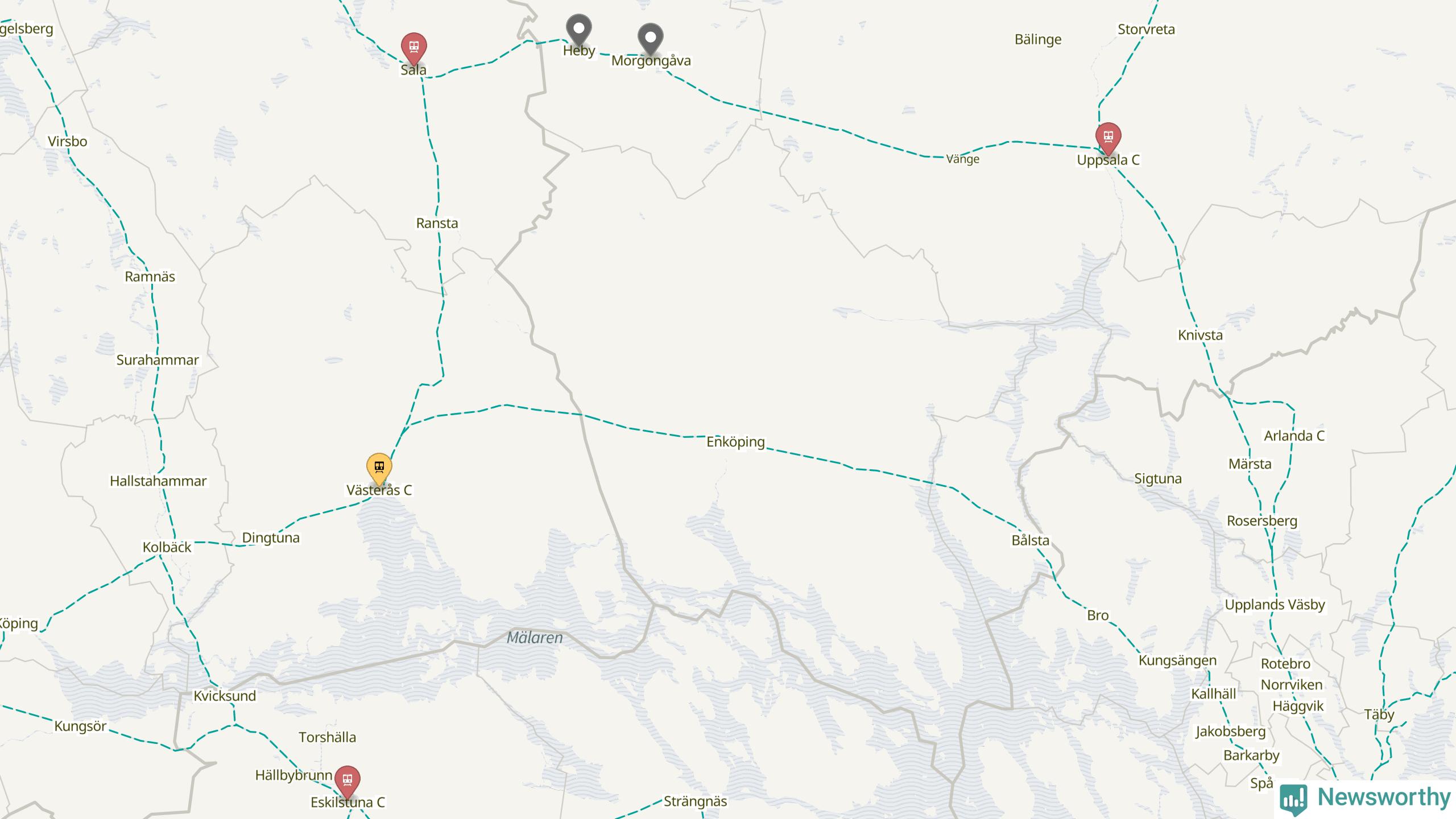Select the Hallstahammar town label

(158, 481)
